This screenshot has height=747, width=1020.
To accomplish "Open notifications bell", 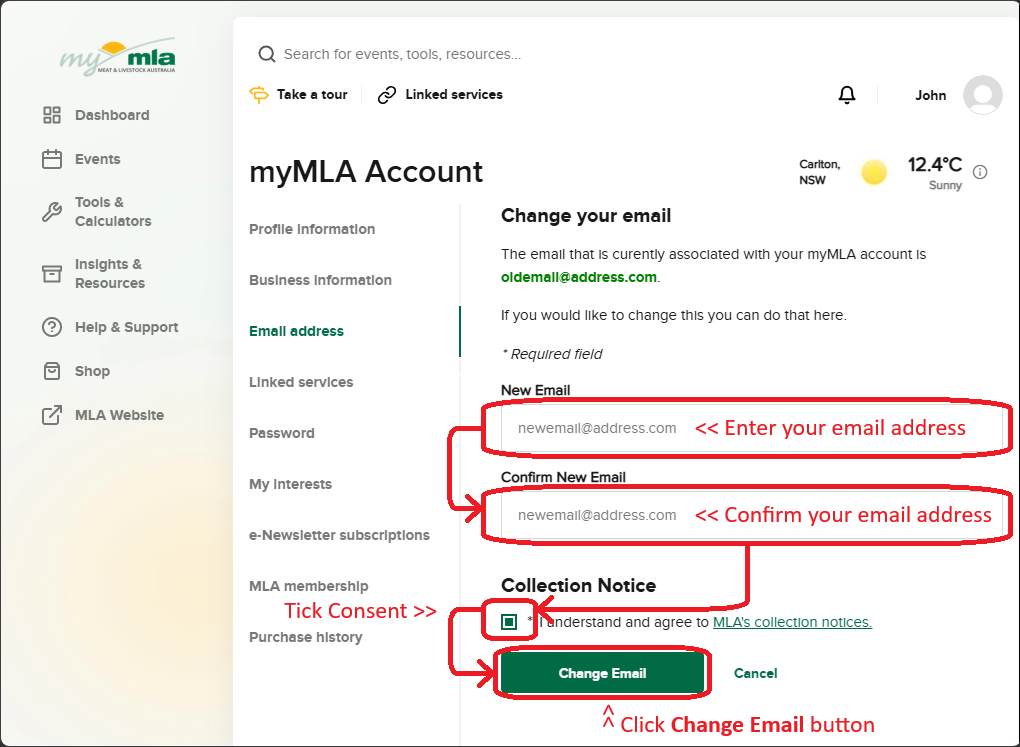I will tap(846, 95).
